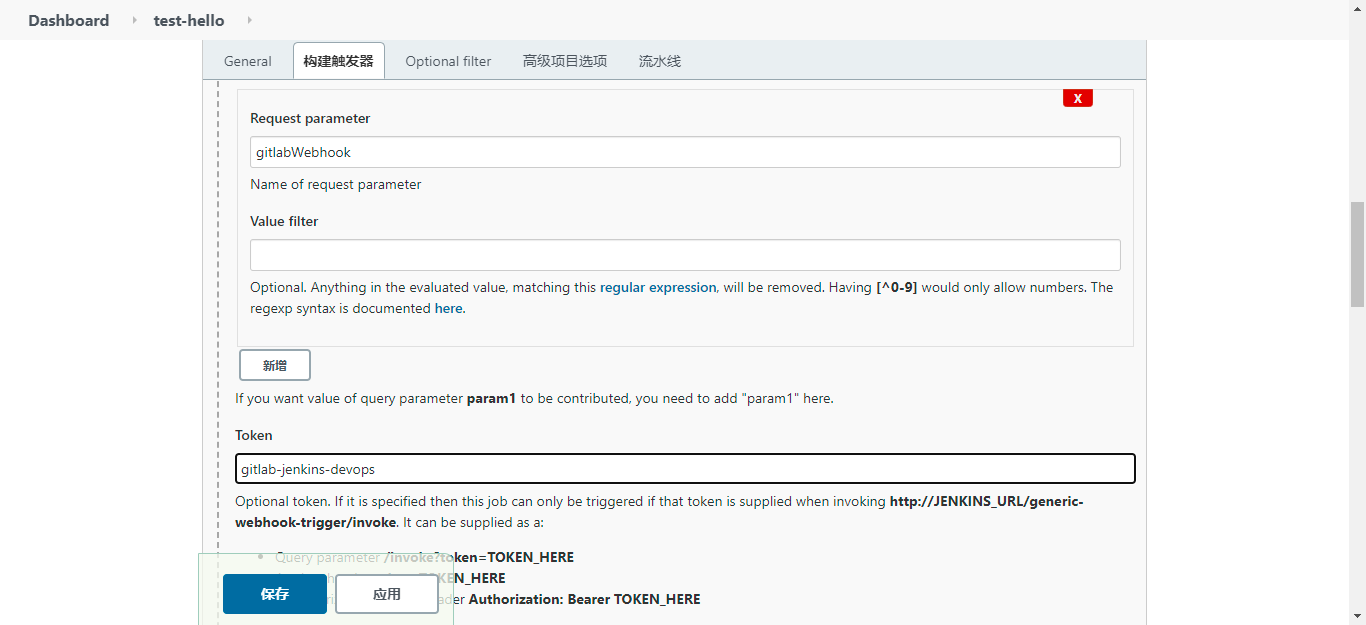Viewport: 1366px width, 625px height.
Task: Switch to the General tab
Action: [x=248, y=61]
